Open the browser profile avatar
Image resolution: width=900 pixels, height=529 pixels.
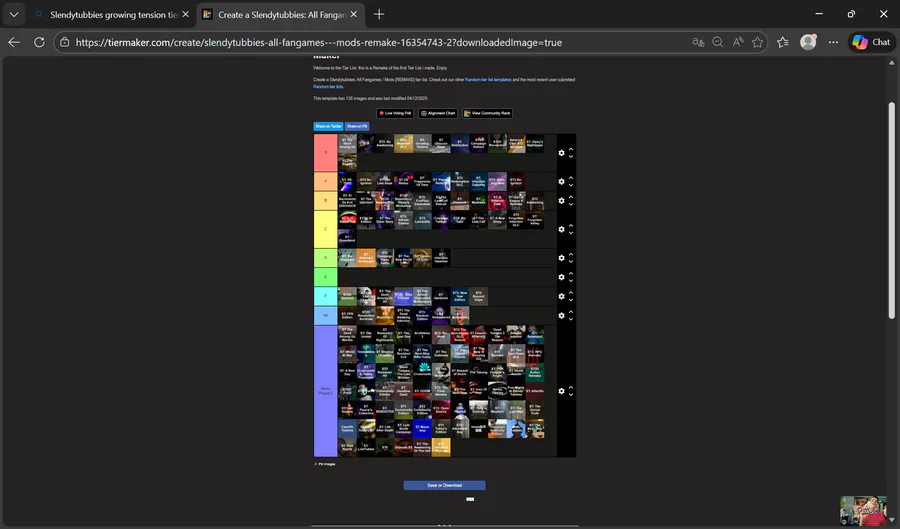[x=808, y=42]
